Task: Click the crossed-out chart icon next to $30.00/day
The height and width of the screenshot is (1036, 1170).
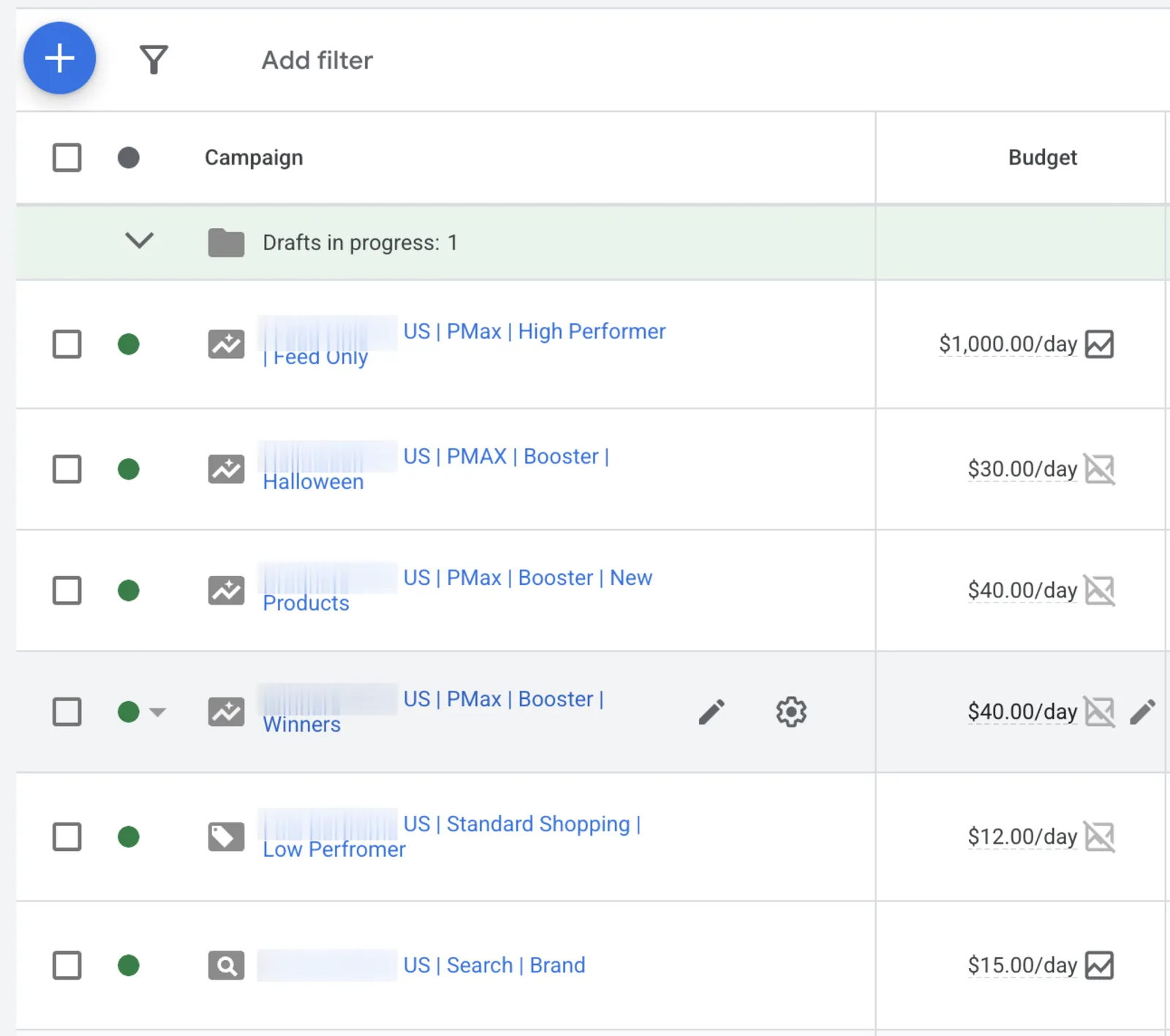Action: coord(1099,469)
